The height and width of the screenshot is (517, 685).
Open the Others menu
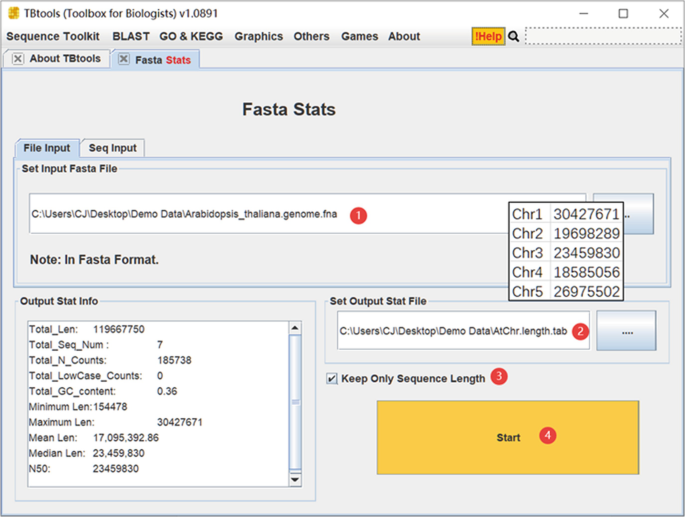coord(311,36)
